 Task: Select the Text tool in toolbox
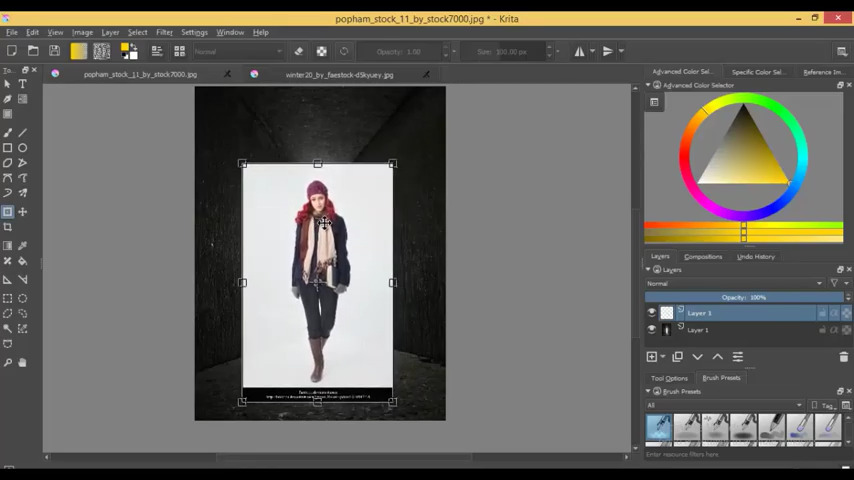tap(23, 84)
